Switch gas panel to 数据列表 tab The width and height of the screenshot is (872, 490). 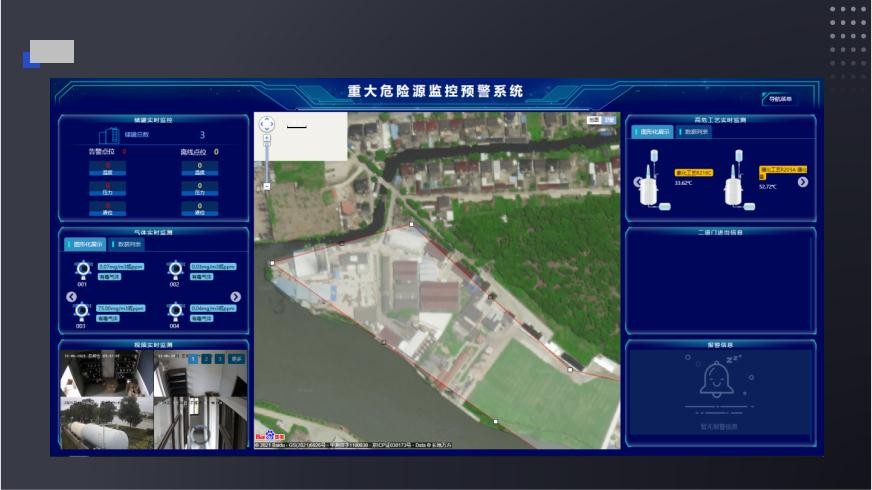coord(127,244)
